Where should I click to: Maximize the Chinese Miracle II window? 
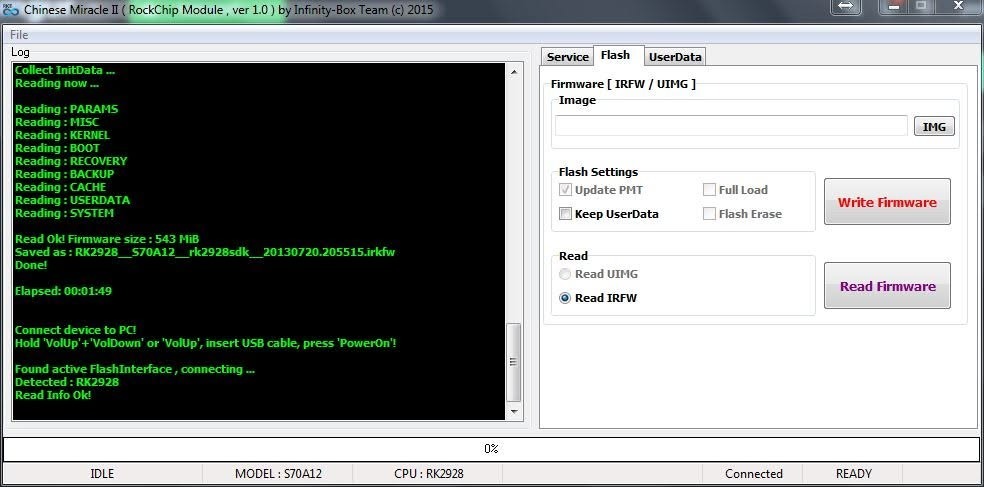[x=920, y=7]
